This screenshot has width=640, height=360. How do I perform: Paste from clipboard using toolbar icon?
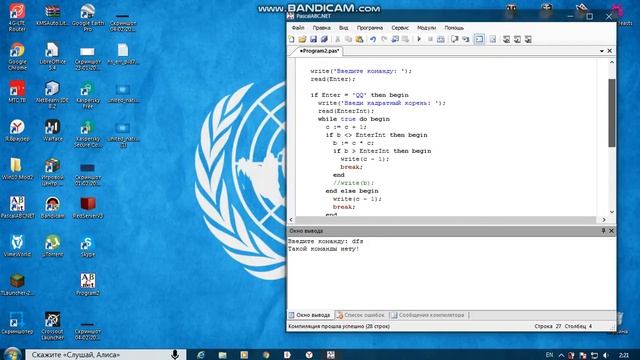360,39
